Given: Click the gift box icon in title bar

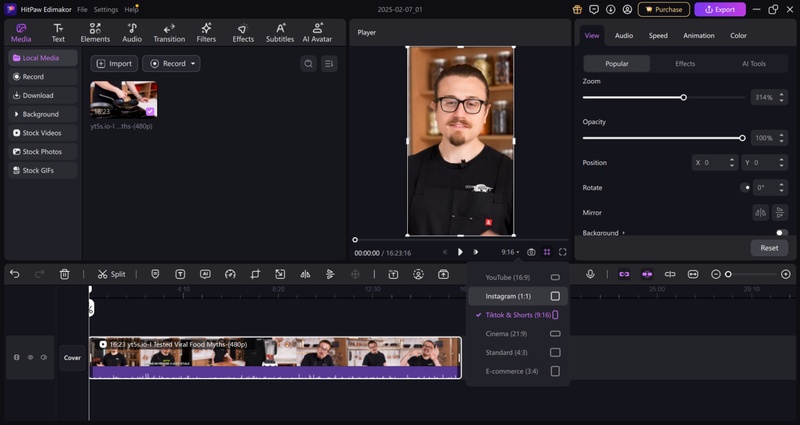Looking at the screenshot, I should pyautogui.click(x=577, y=9).
